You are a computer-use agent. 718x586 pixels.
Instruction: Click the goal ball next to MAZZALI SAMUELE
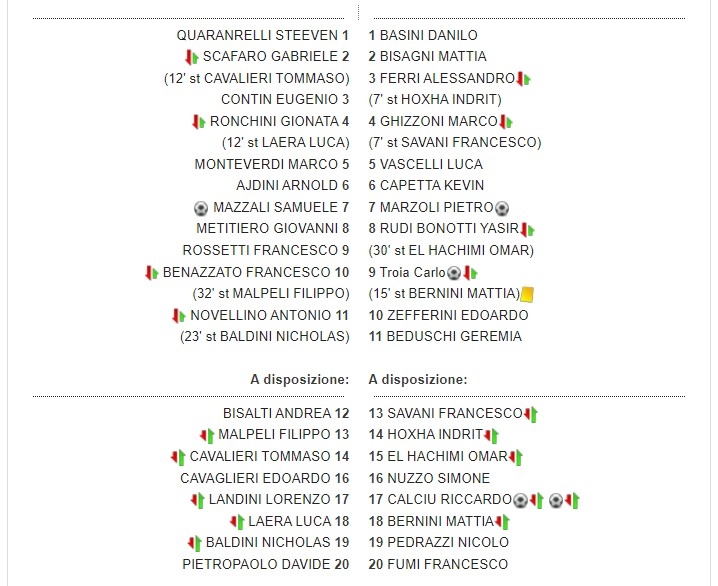(x=201, y=208)
